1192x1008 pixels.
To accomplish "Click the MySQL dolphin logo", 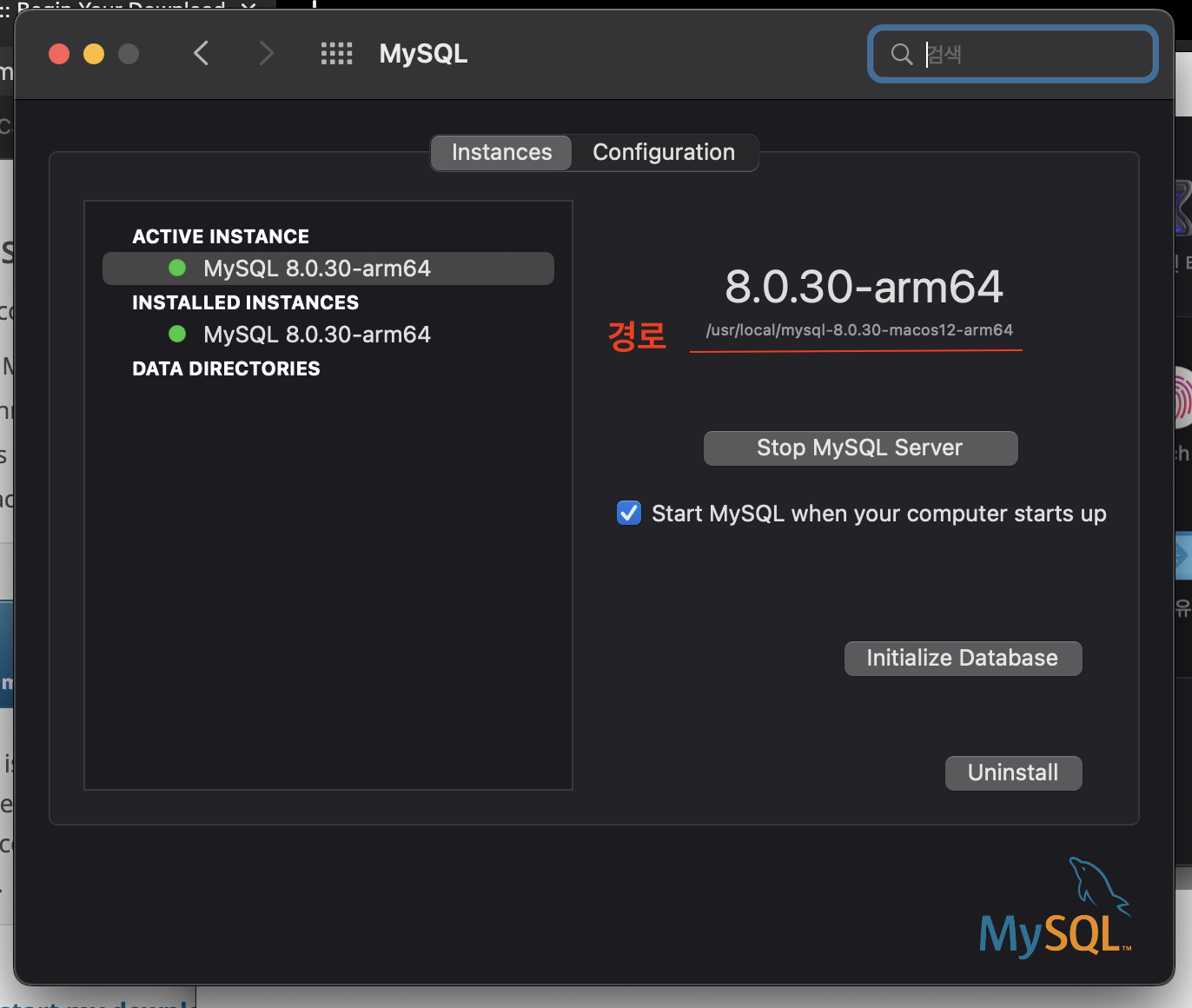I will pos(1056,907).
